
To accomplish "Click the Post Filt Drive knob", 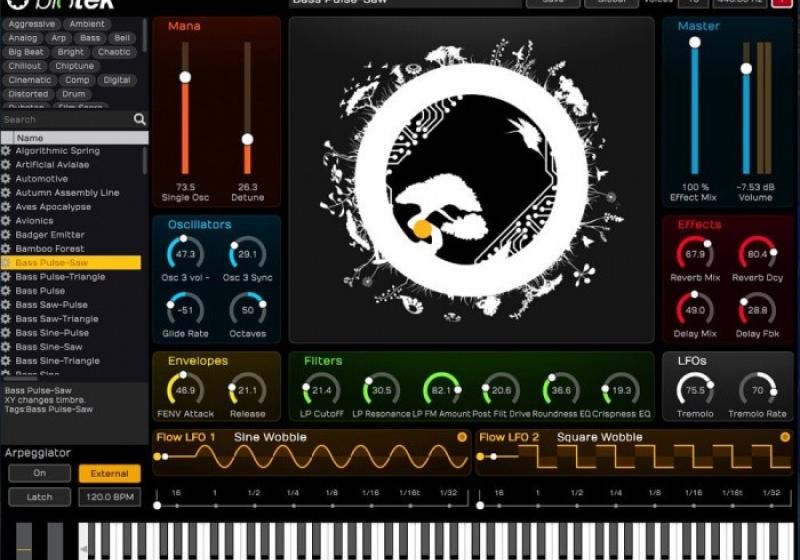I will (501, 390).
